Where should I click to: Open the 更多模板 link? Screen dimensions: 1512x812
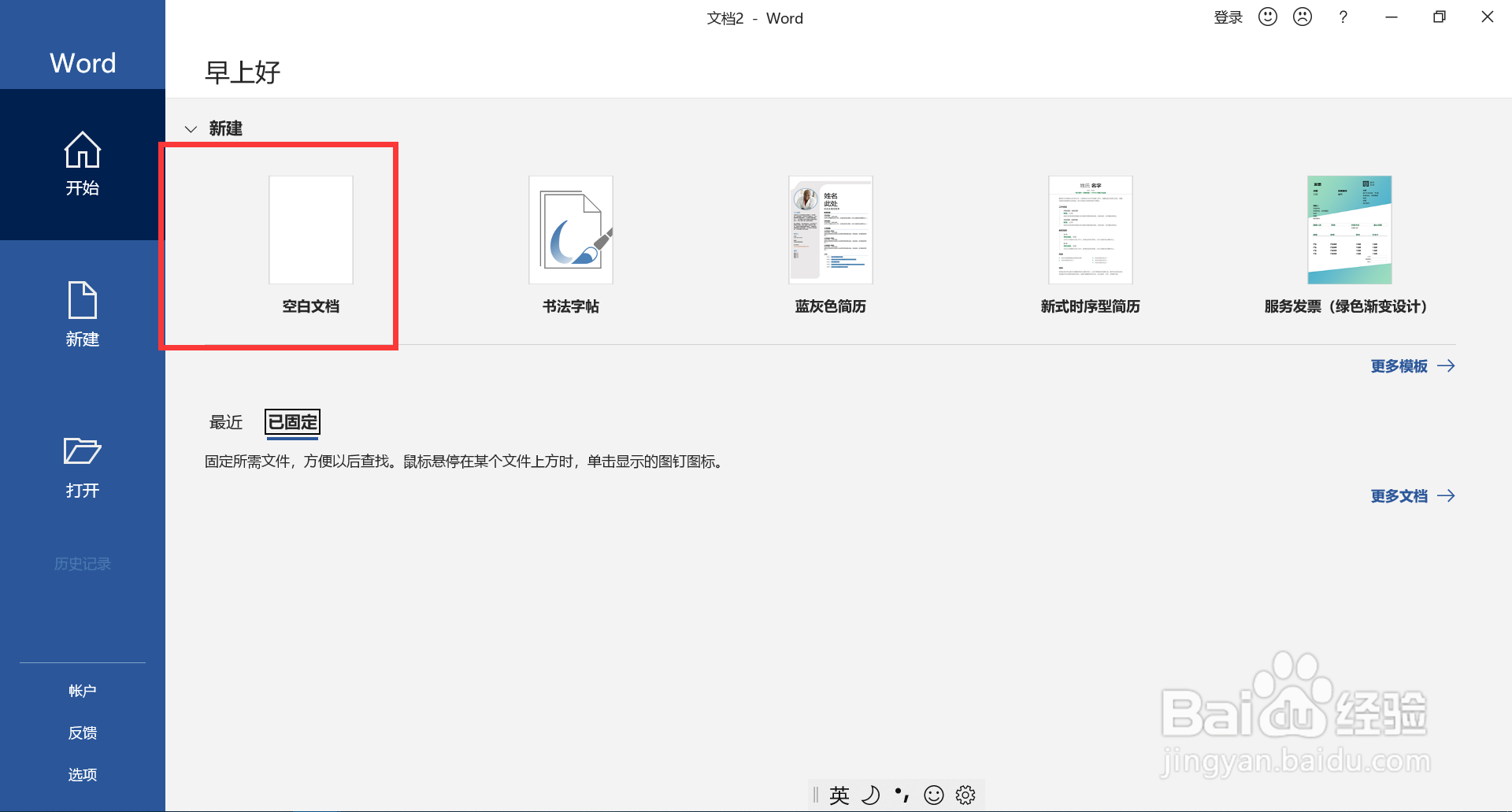(1413, 366)
